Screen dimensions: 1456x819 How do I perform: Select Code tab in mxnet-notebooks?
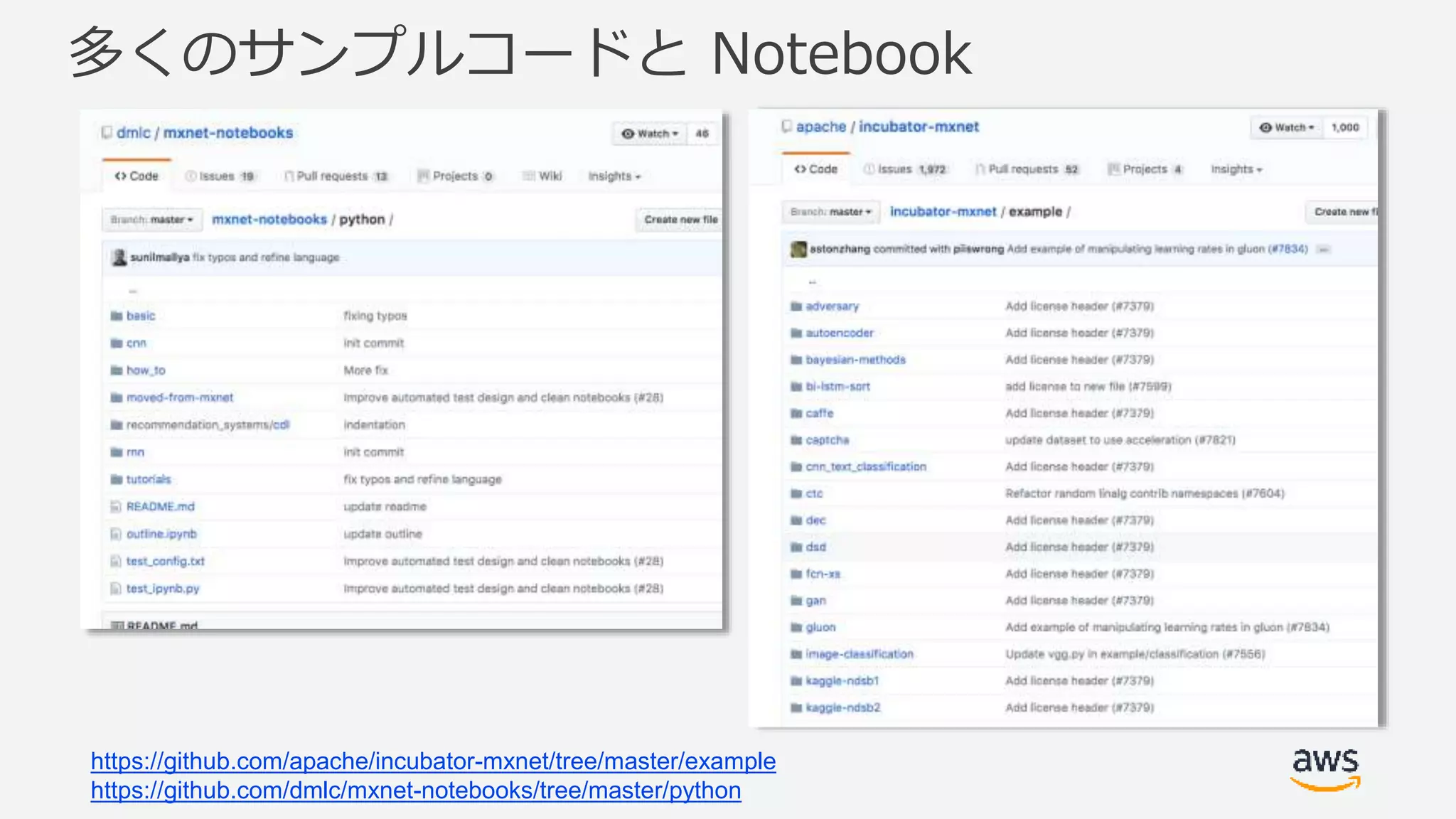pyautogui.click(x=136, y=176)
